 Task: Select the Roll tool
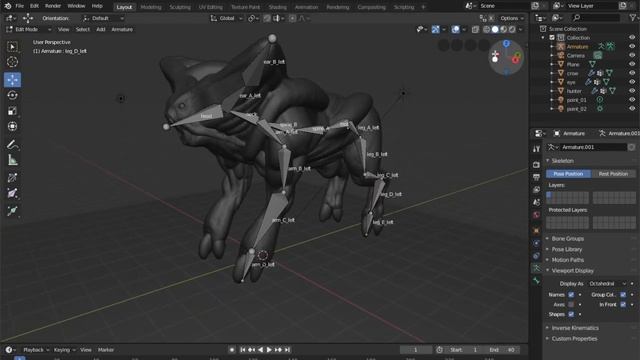pyautogui.click(x=12, y=178)
